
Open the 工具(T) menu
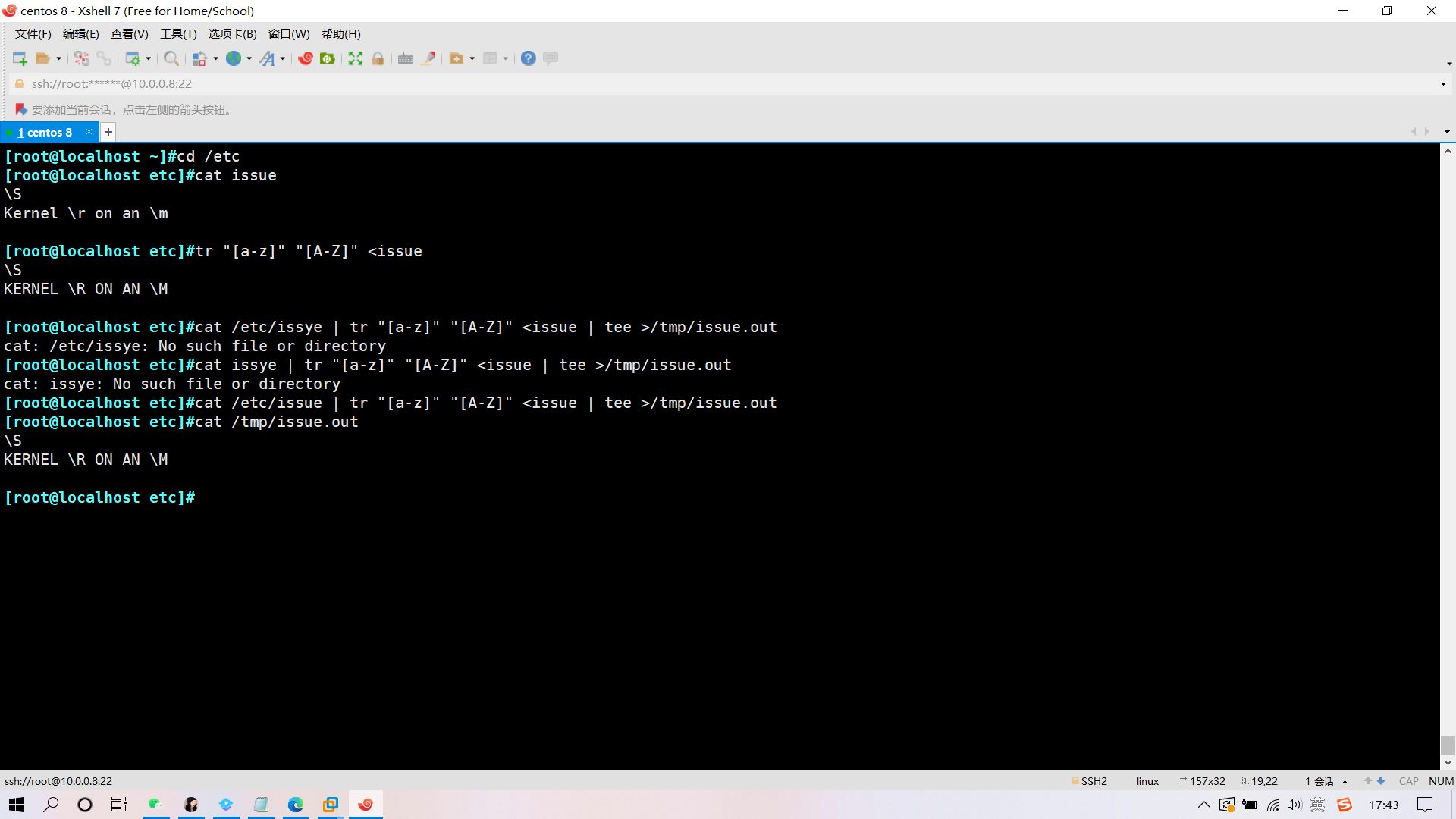(178, 34)
